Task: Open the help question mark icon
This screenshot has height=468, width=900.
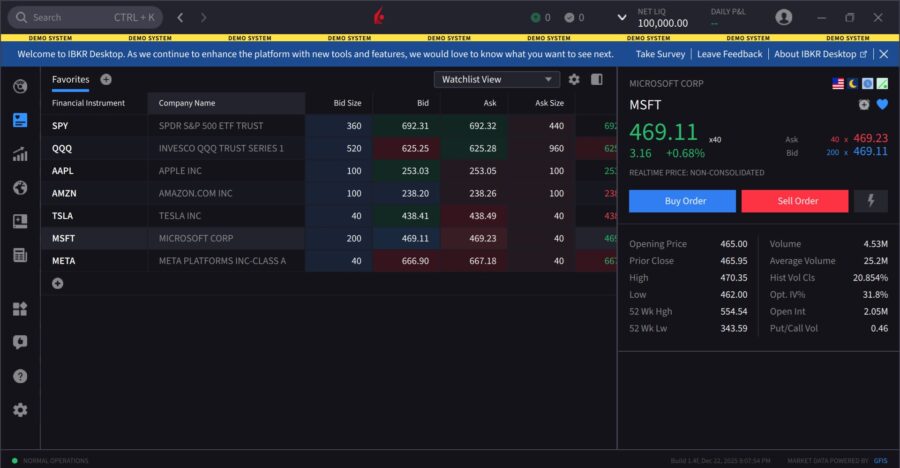Action: 20,376
